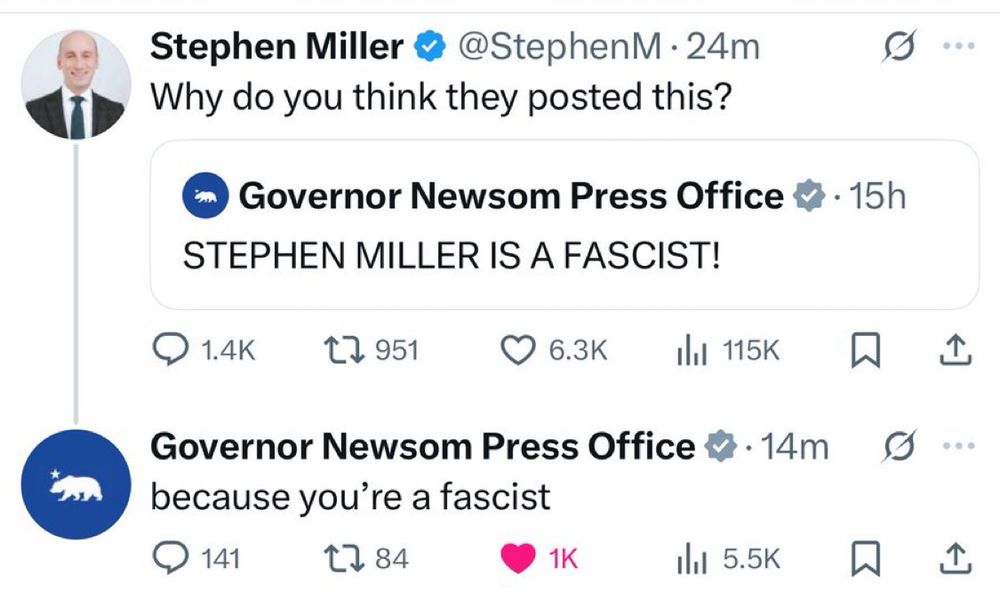Open Stephen Miller's profile picture
The height and width of the screenshot is (607, 1000).
[77, 85]
